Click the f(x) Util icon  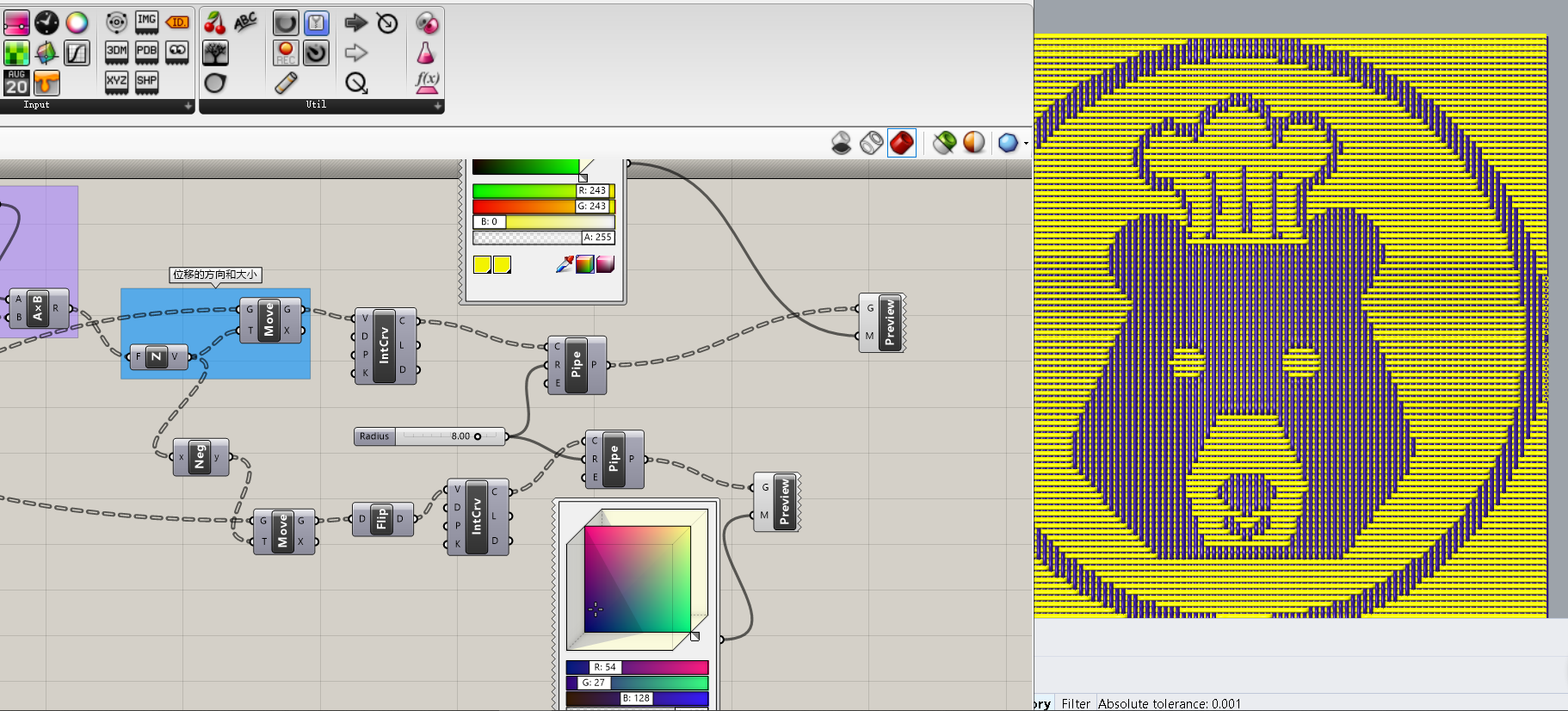pos(427,83)
